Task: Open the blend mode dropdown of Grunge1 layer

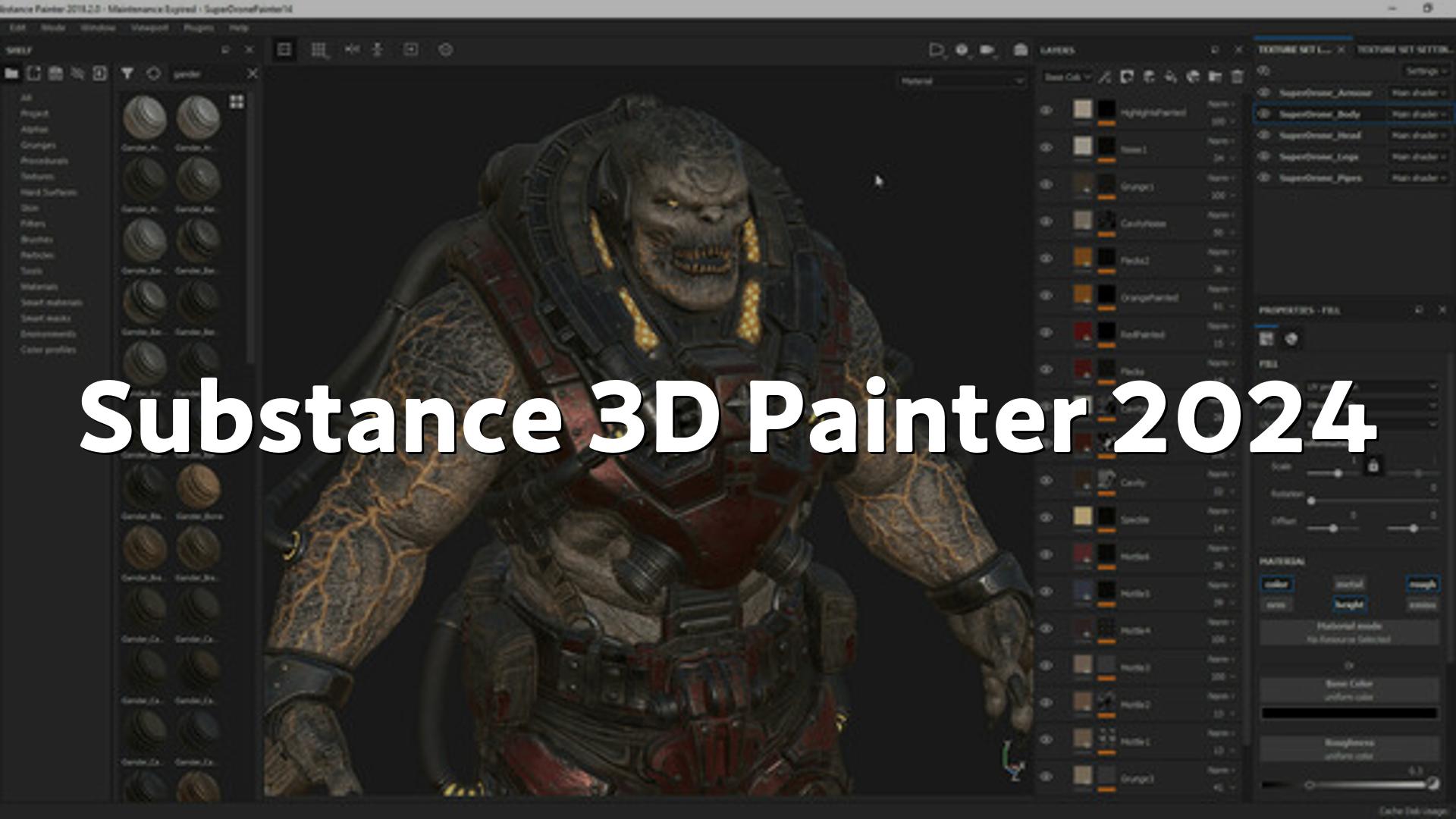Action: point(1221,178)
